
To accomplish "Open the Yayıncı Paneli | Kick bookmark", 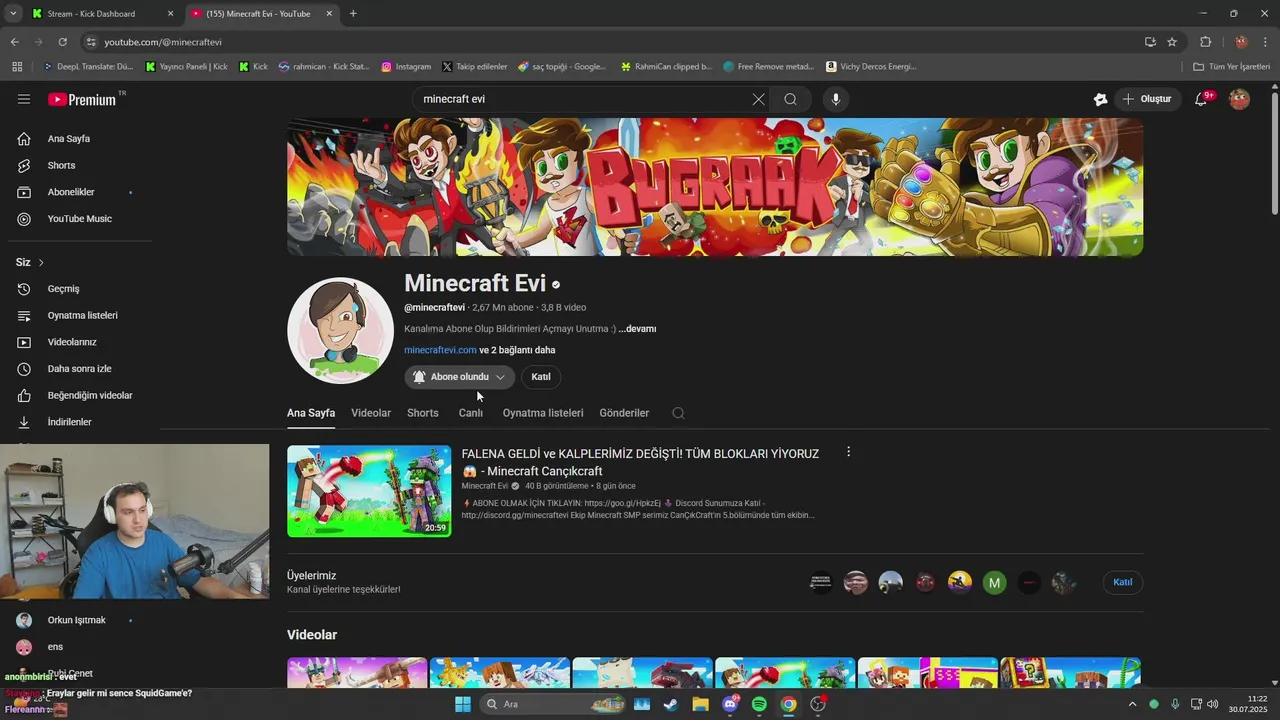I will 187,67.
